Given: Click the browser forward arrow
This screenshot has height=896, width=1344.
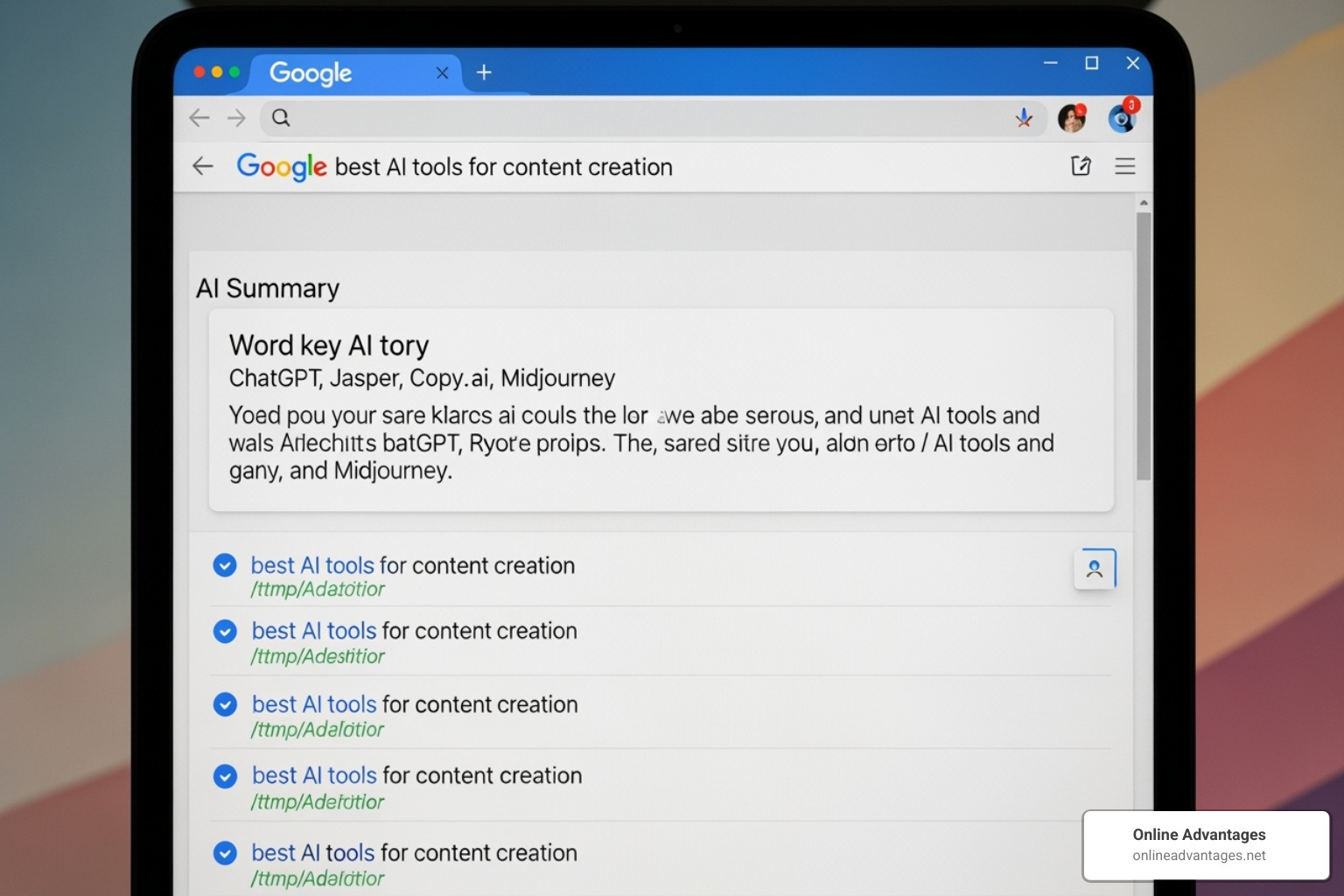Looking at the screenshot, I should pos(236,118).
